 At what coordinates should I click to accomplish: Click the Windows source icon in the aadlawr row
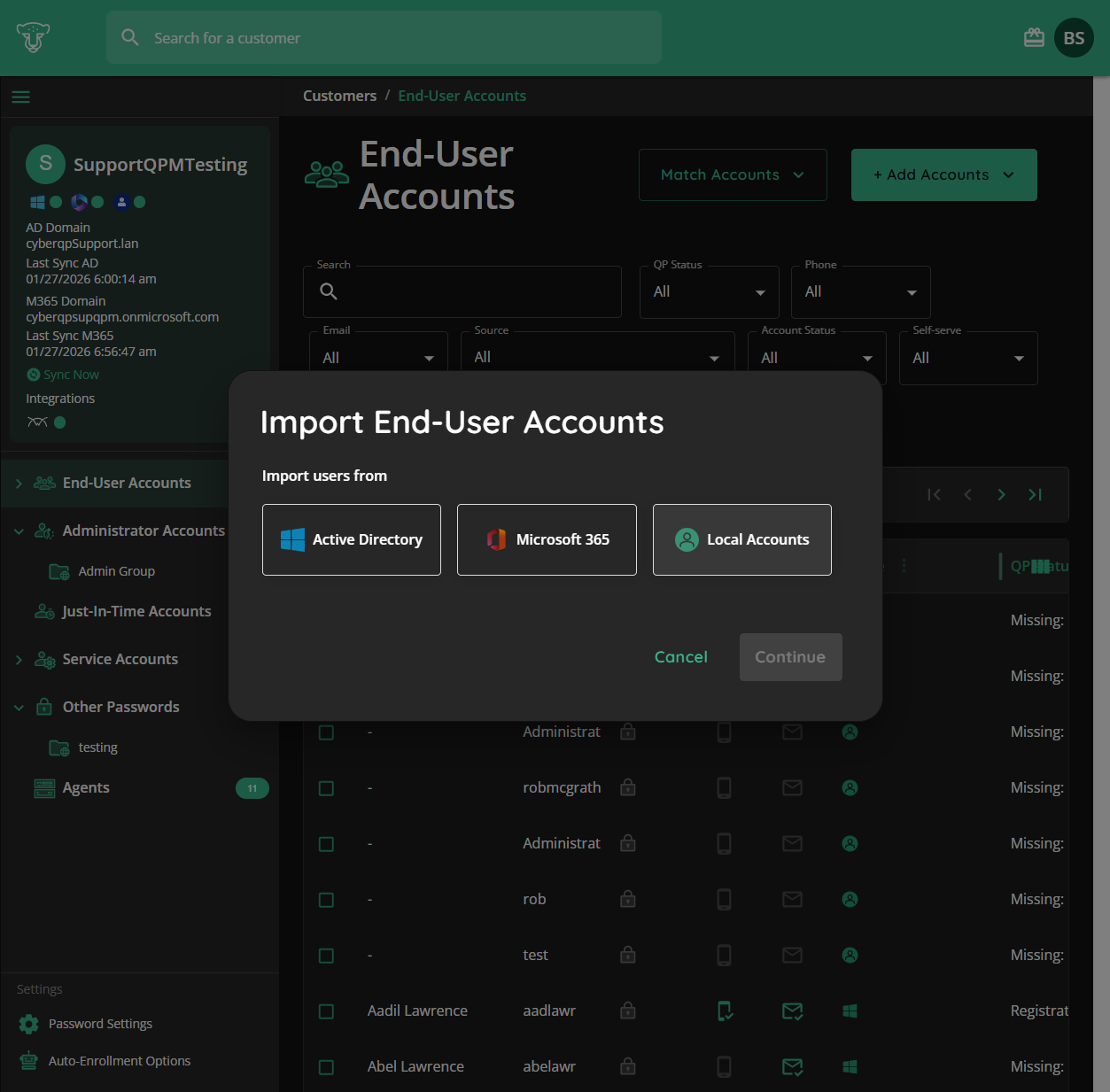coord(850,1011)
